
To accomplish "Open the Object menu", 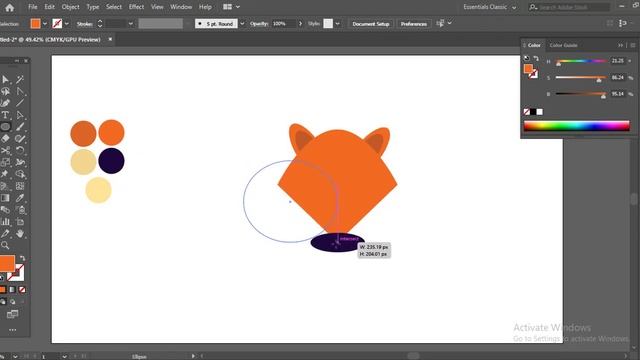I will [70, 7].
